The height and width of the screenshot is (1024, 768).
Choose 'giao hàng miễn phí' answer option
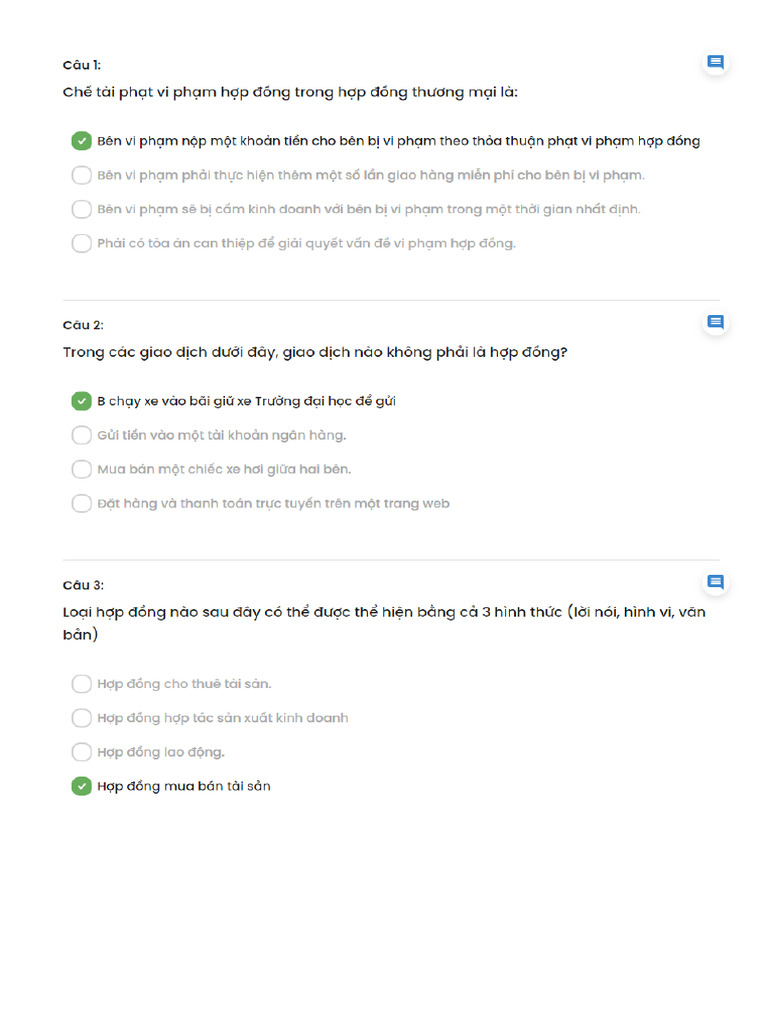[x=81, y=175]
